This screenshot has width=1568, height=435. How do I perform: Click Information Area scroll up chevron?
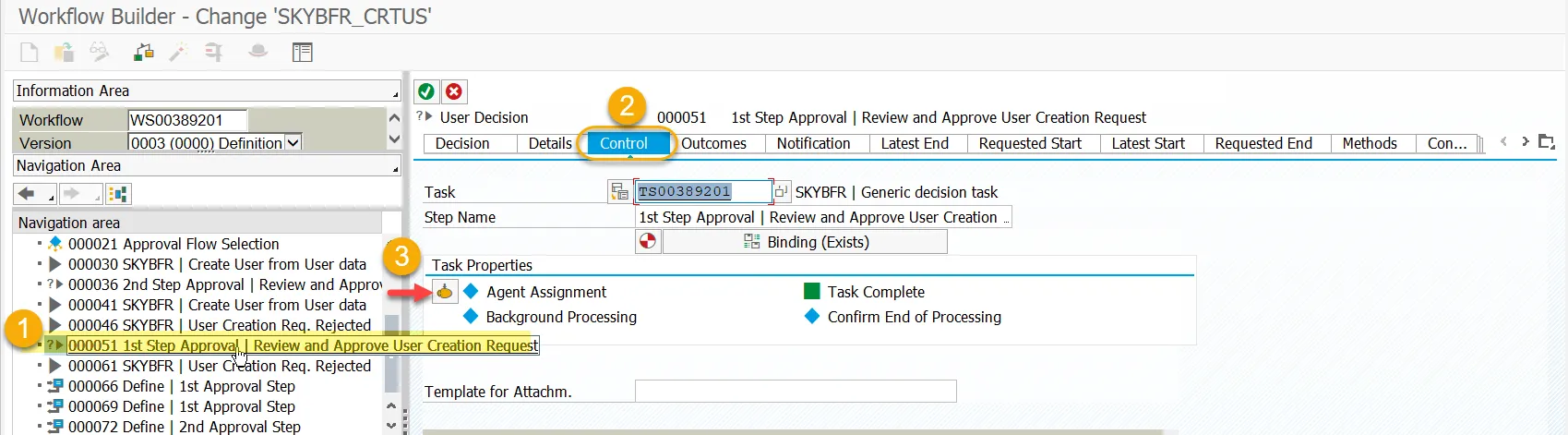(394, 117)
